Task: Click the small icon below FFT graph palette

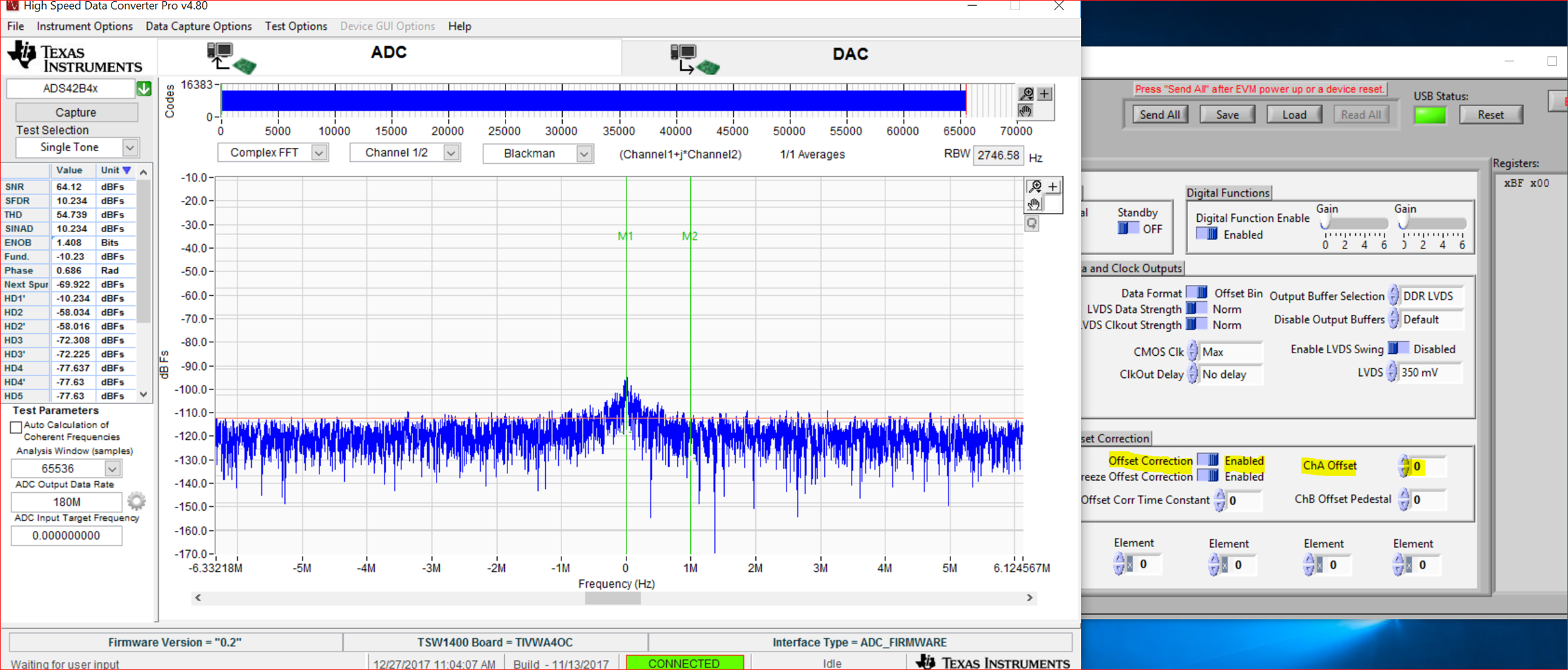Action: point(1032,223)
